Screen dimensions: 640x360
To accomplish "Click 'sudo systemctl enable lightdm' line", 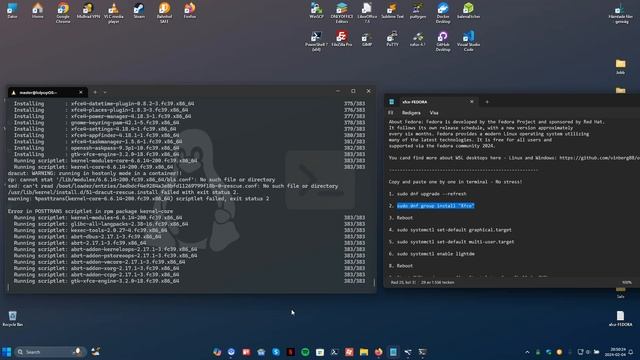I will click(x=436, y=254).
